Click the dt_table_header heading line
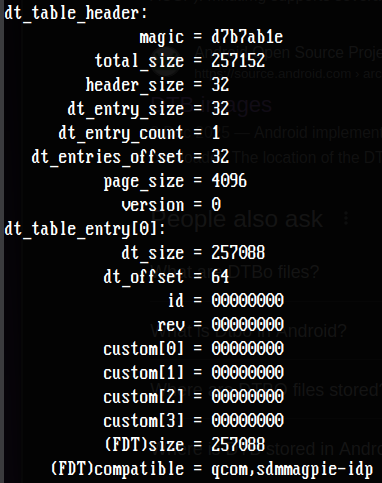This screenshot has width=382, height=483. 76,14
